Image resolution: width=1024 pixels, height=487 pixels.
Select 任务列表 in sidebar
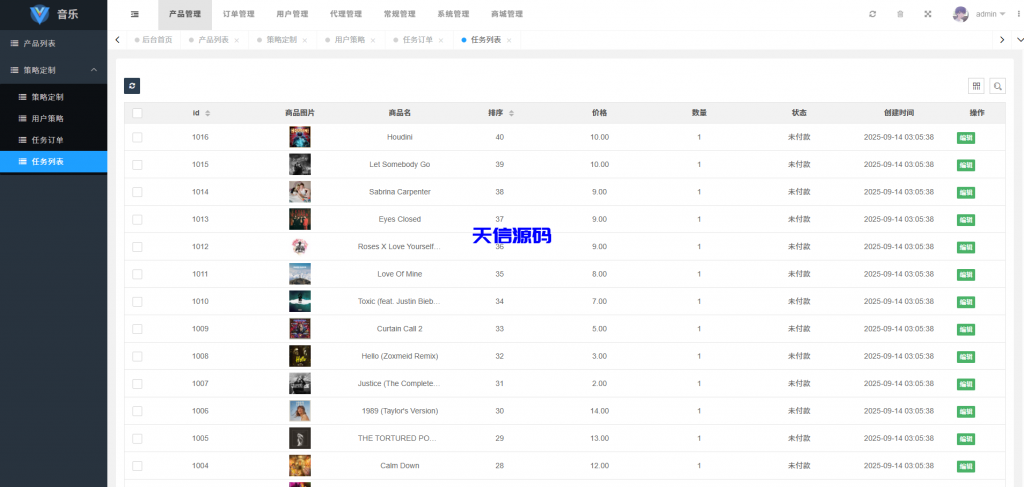coord(54,162)
